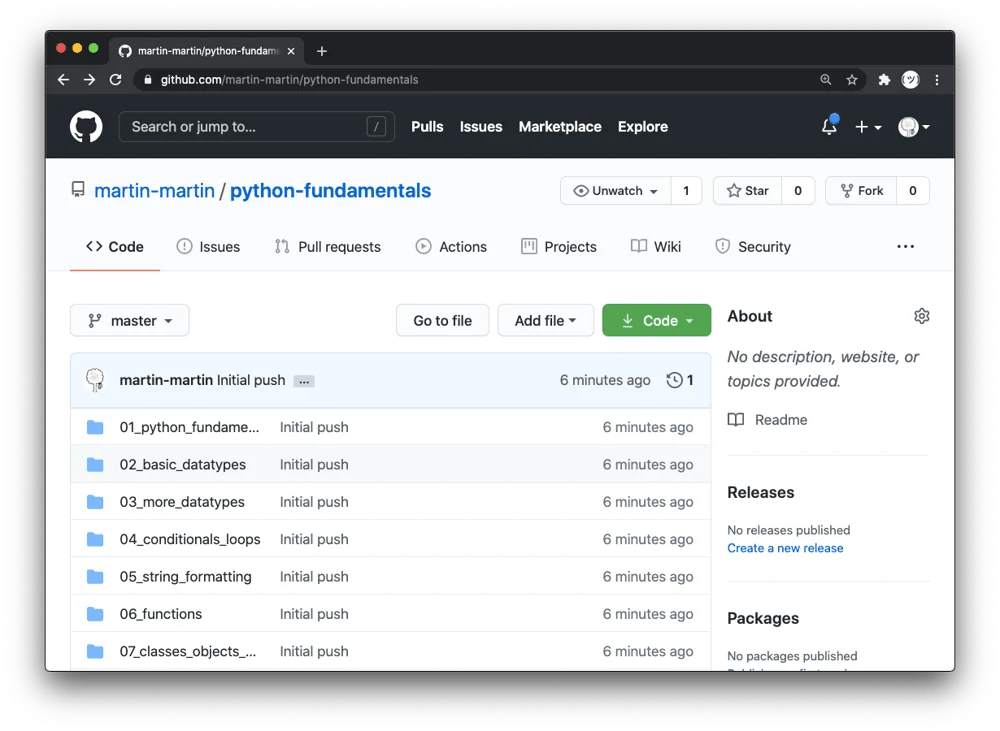The height and width of the screenshot is (731, 1000).
Task: View the fork count 0
Action: pyautogui.click(x=913, y=191)
